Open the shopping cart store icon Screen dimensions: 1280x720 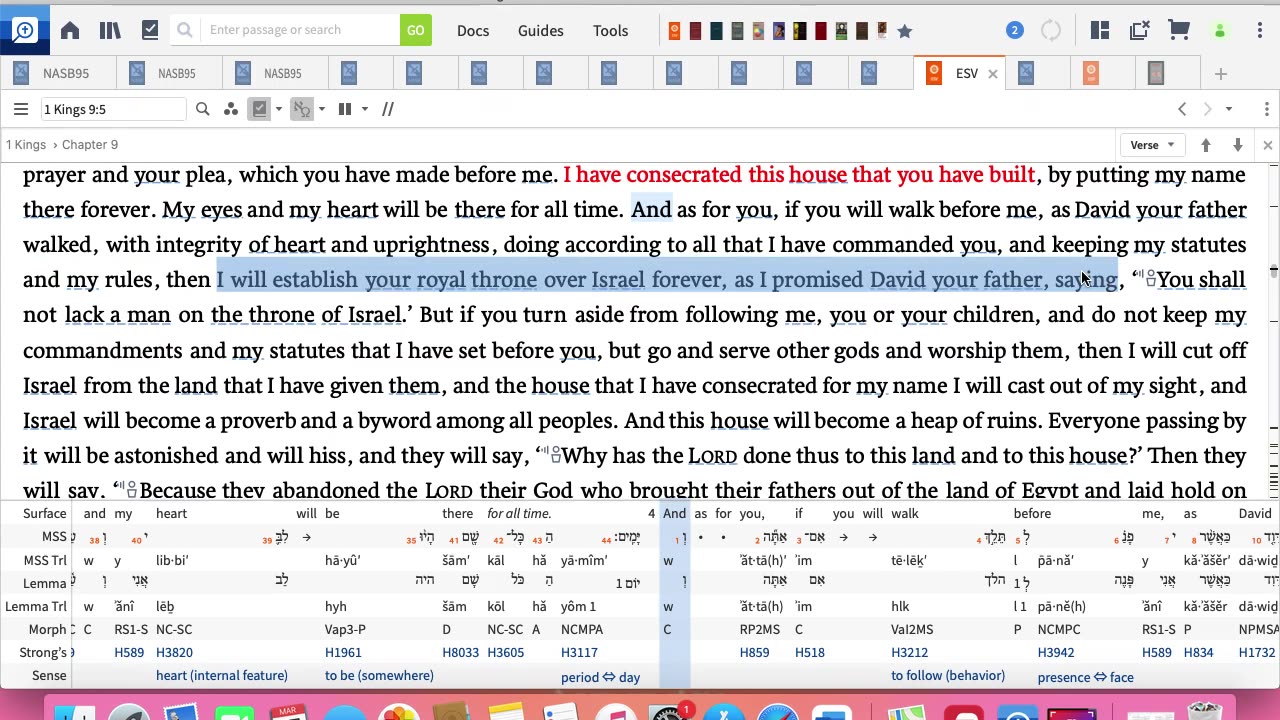point(1179,30)
